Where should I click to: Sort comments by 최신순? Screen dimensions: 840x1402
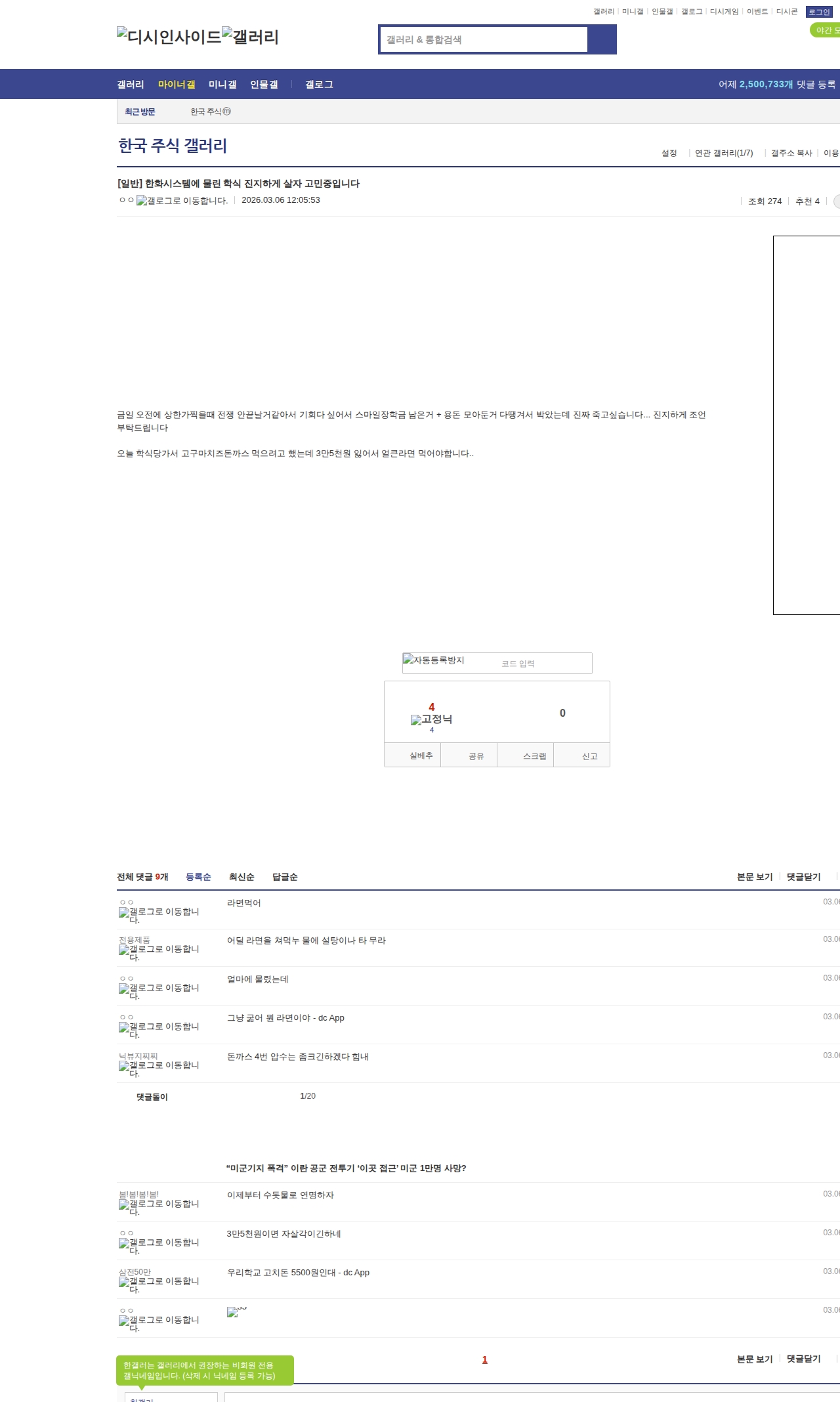tap(241, 877)
